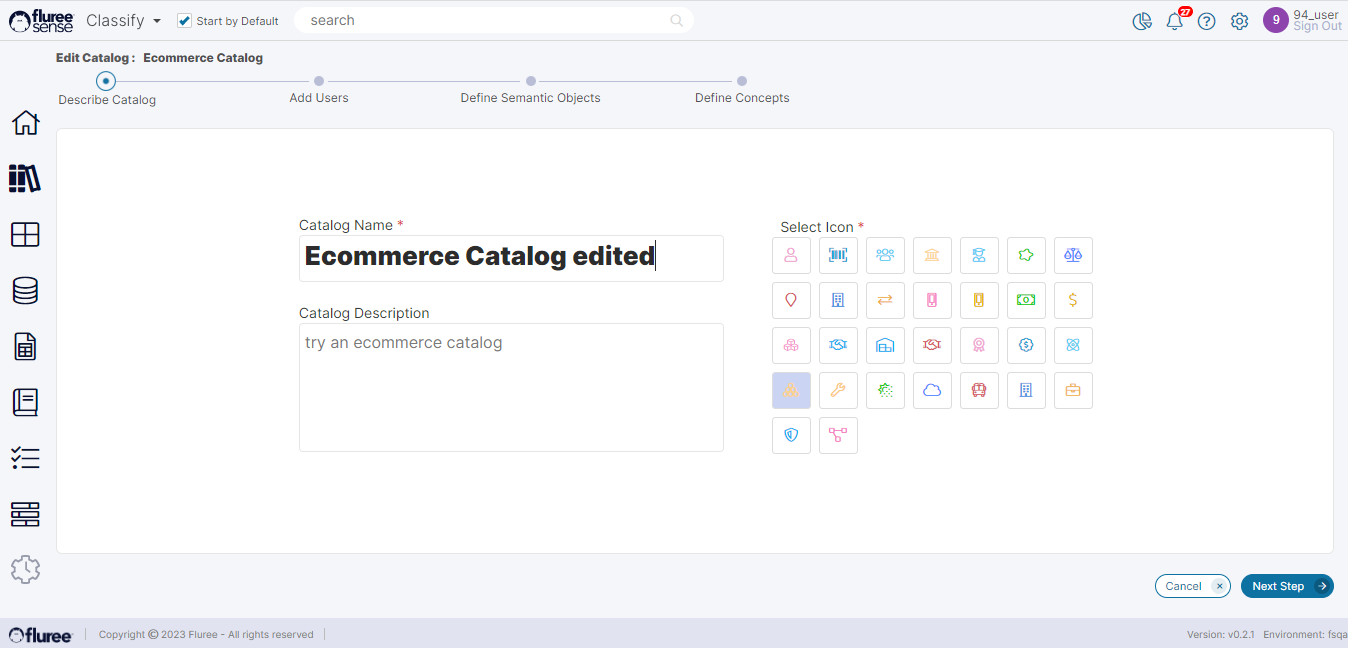Select the wrench icon
Viewport: 1348px width, 648px height.
click(838, 390)
